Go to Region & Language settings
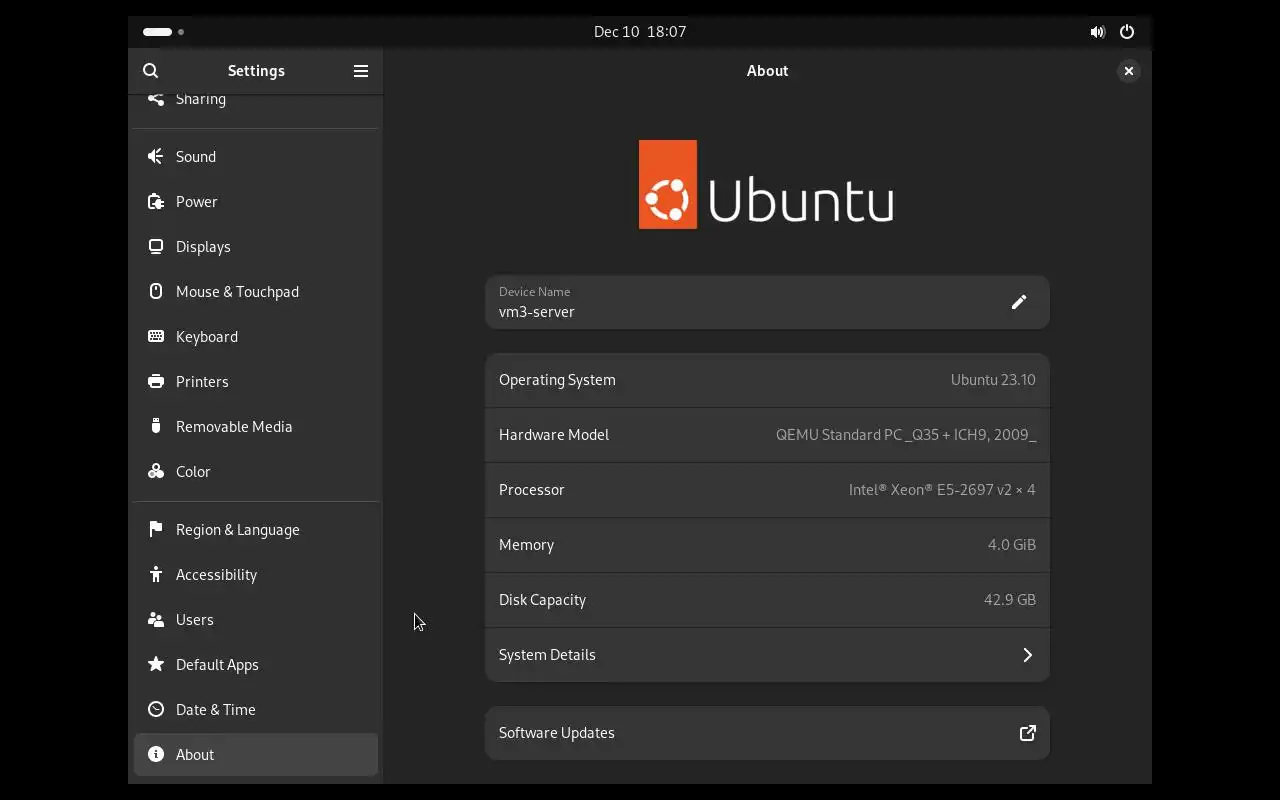1280x800 pixels. pyautogui.click(x=256, y=529)
